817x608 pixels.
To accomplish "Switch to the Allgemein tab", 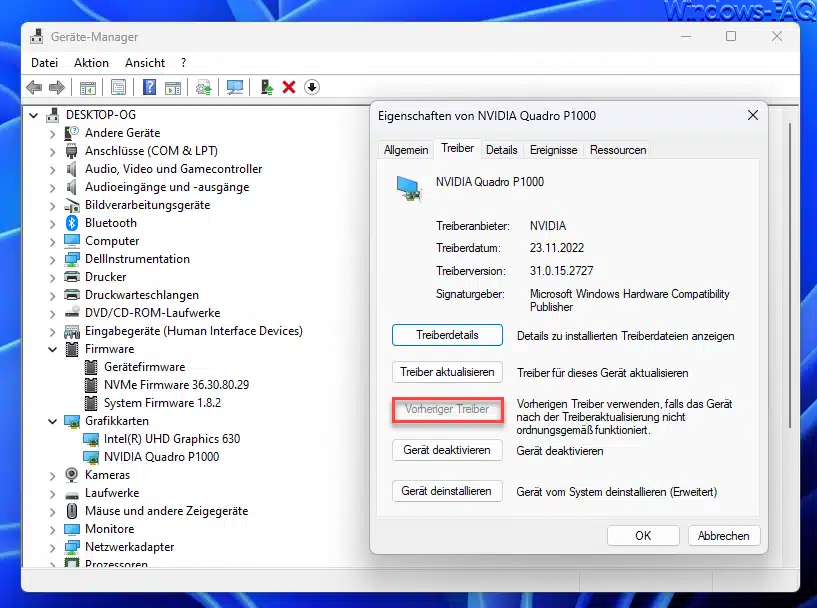I will 406,150.
